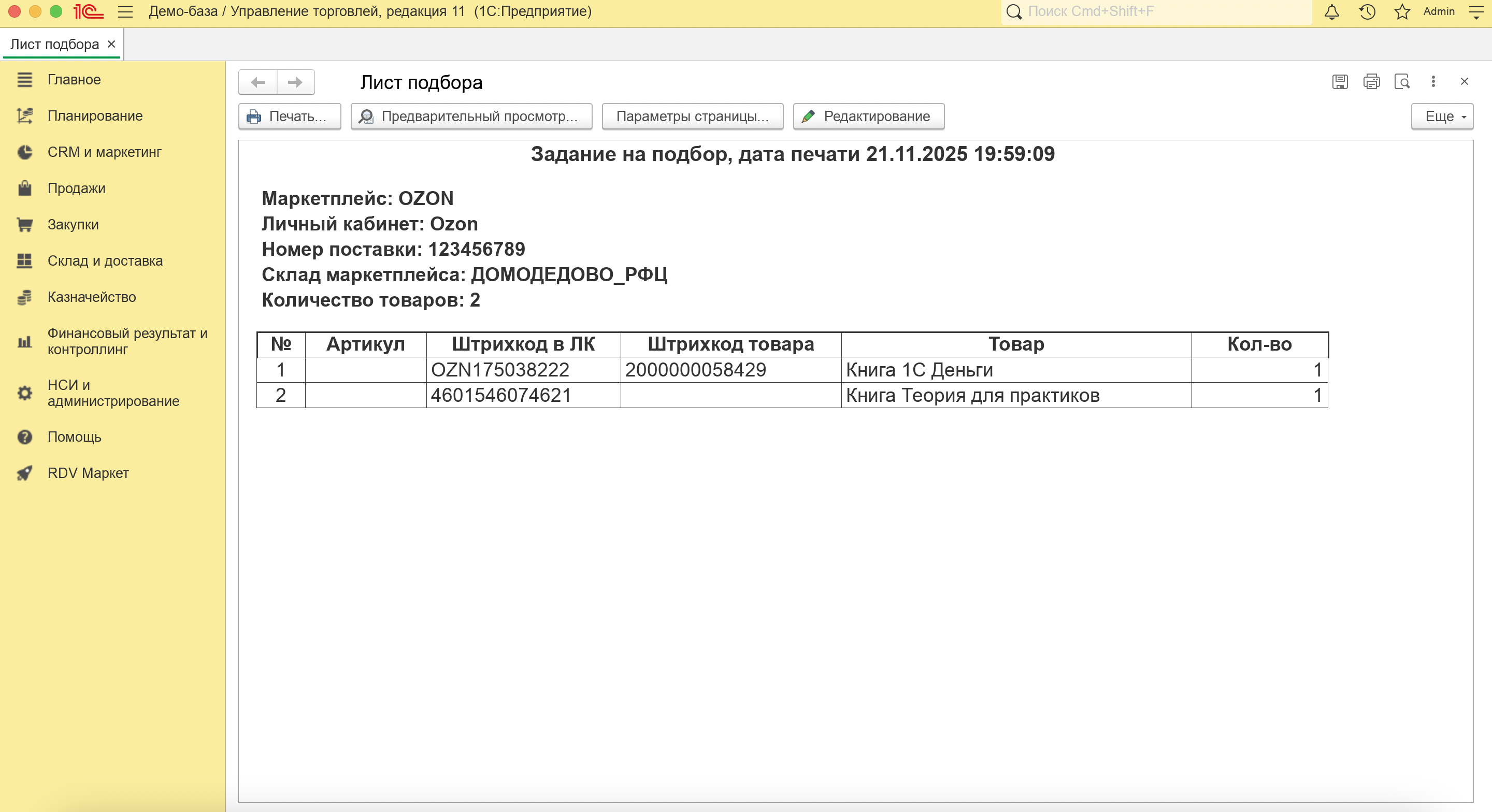1492x812 pixels.
Task: Open the main settings dropdown near Admin
Action: [1476, 11]
